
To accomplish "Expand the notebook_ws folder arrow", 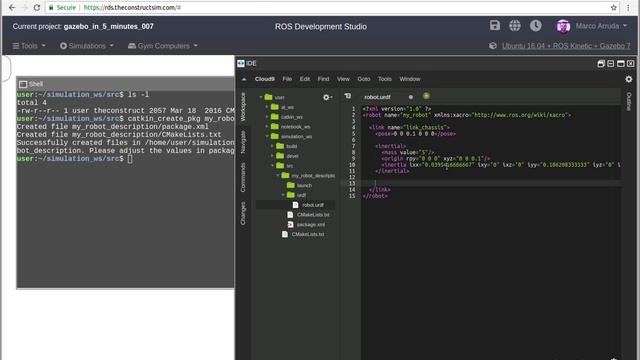I will click(267, 127).
